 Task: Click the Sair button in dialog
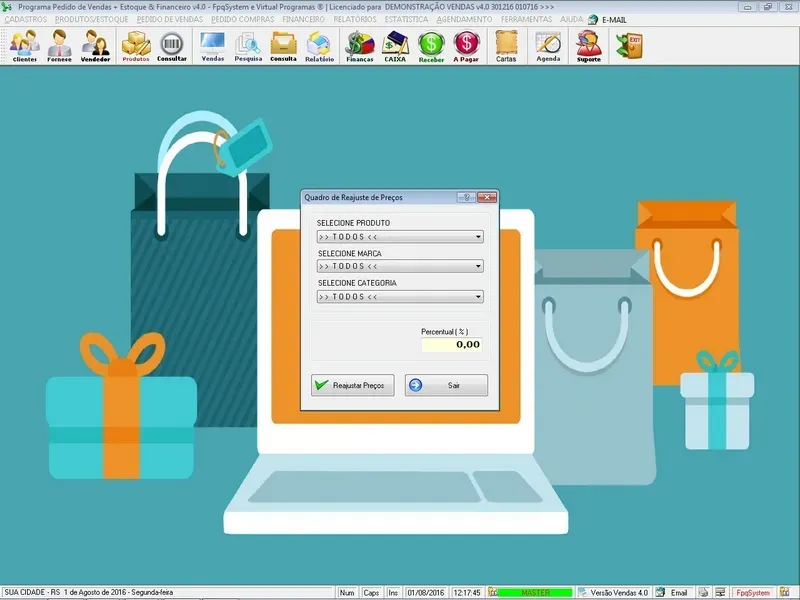pos(446,385)
